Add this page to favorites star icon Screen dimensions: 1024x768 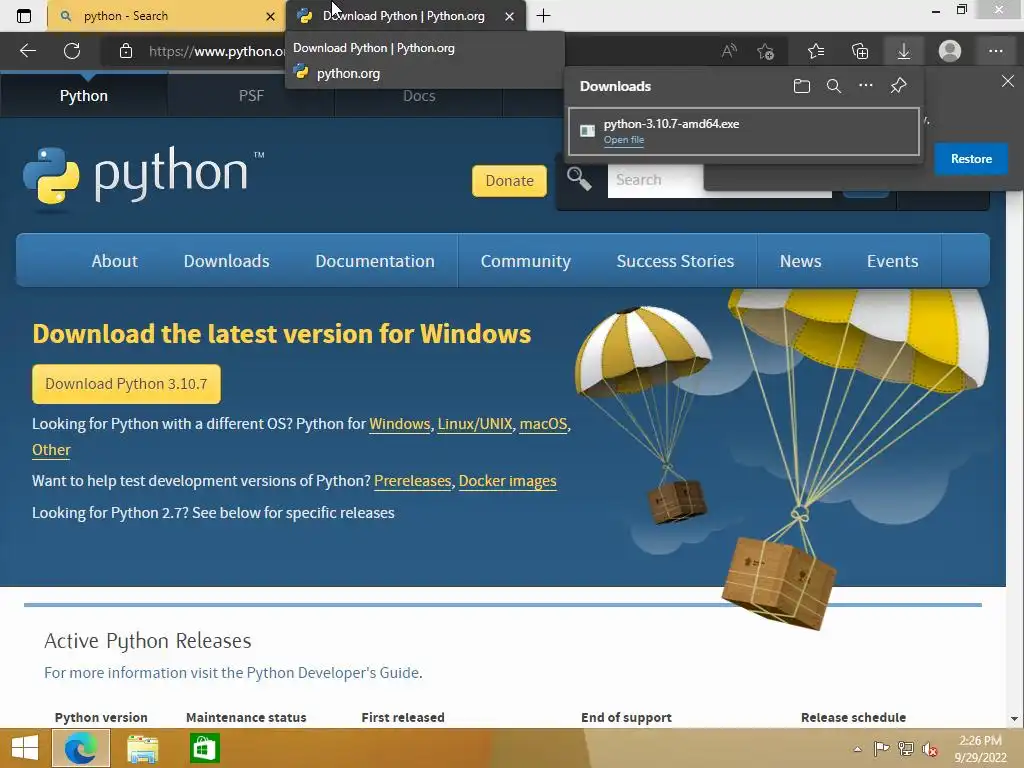point(765,51)
